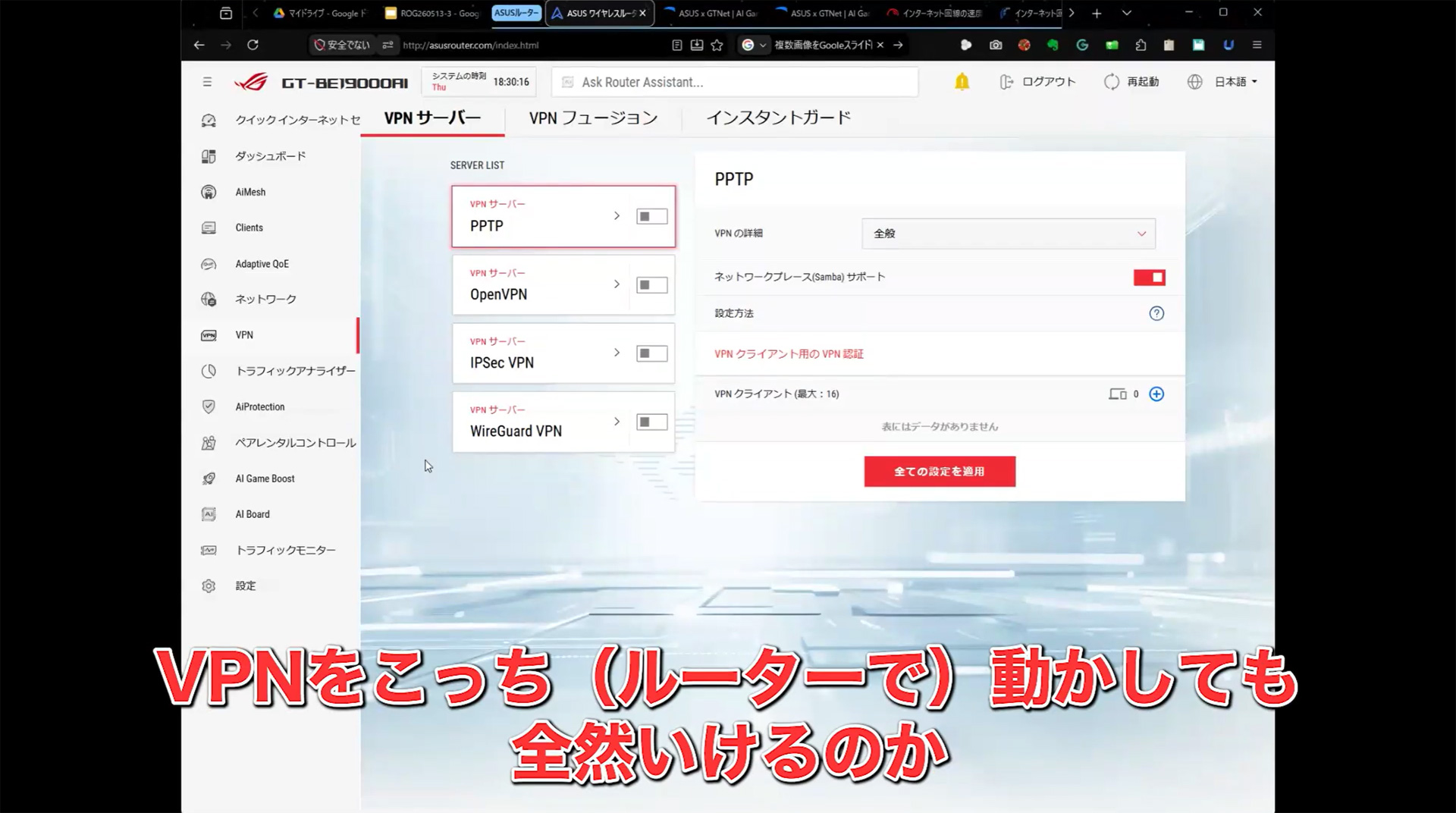Viewport: 1456px width, 813px height.
Task: Click the logout icon
Action: [x=1006, y=82]
